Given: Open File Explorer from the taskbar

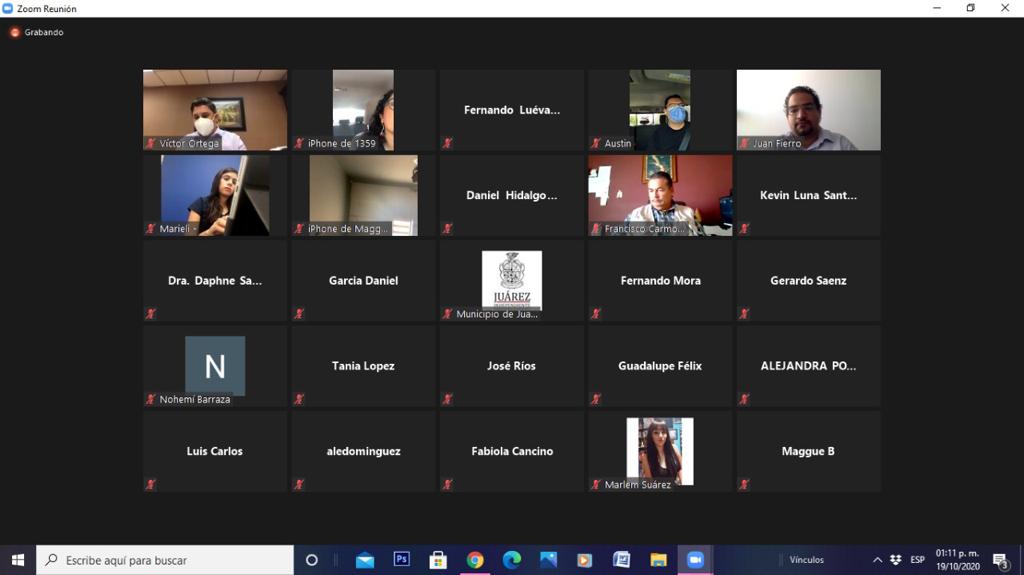Looking at the screenshot, I should click(x=658, y=560).
